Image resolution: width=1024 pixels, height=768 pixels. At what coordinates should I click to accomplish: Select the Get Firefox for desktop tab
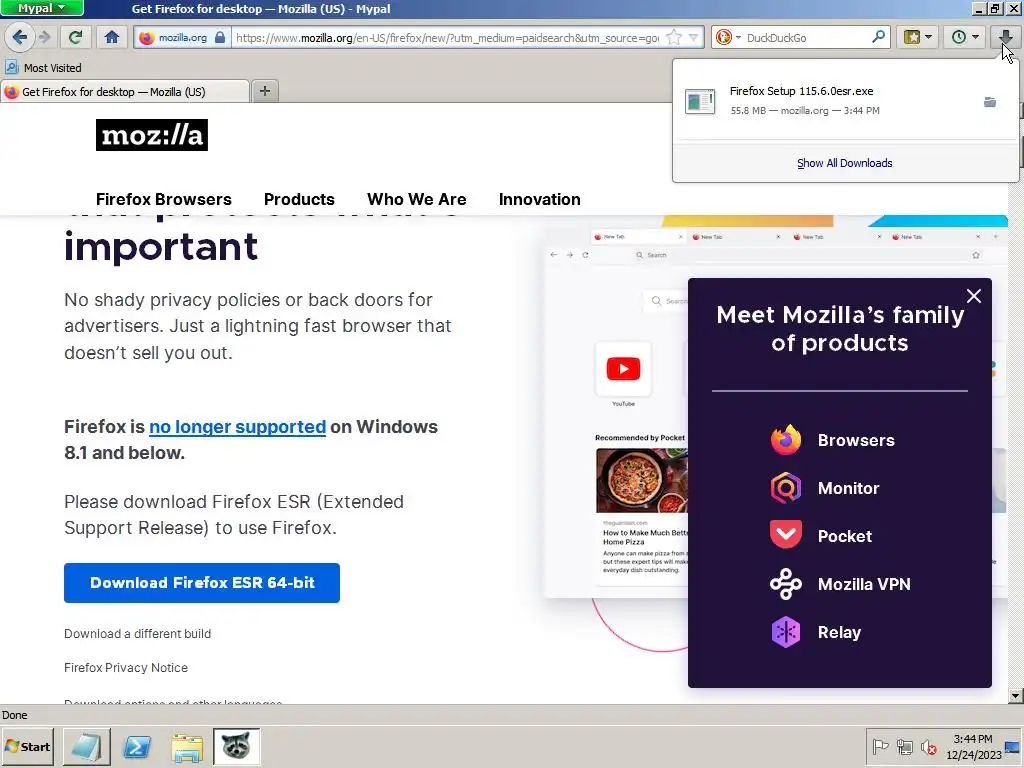tap(125, 92)
